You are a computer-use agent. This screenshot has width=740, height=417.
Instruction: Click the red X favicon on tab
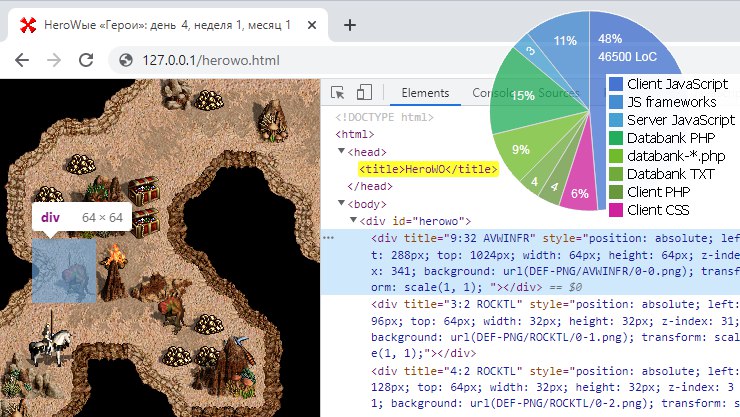(x=28, y=25)
